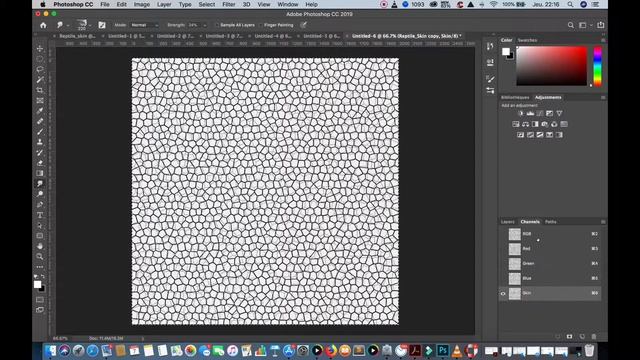Show the Red channel visibility

pos(503,249)
